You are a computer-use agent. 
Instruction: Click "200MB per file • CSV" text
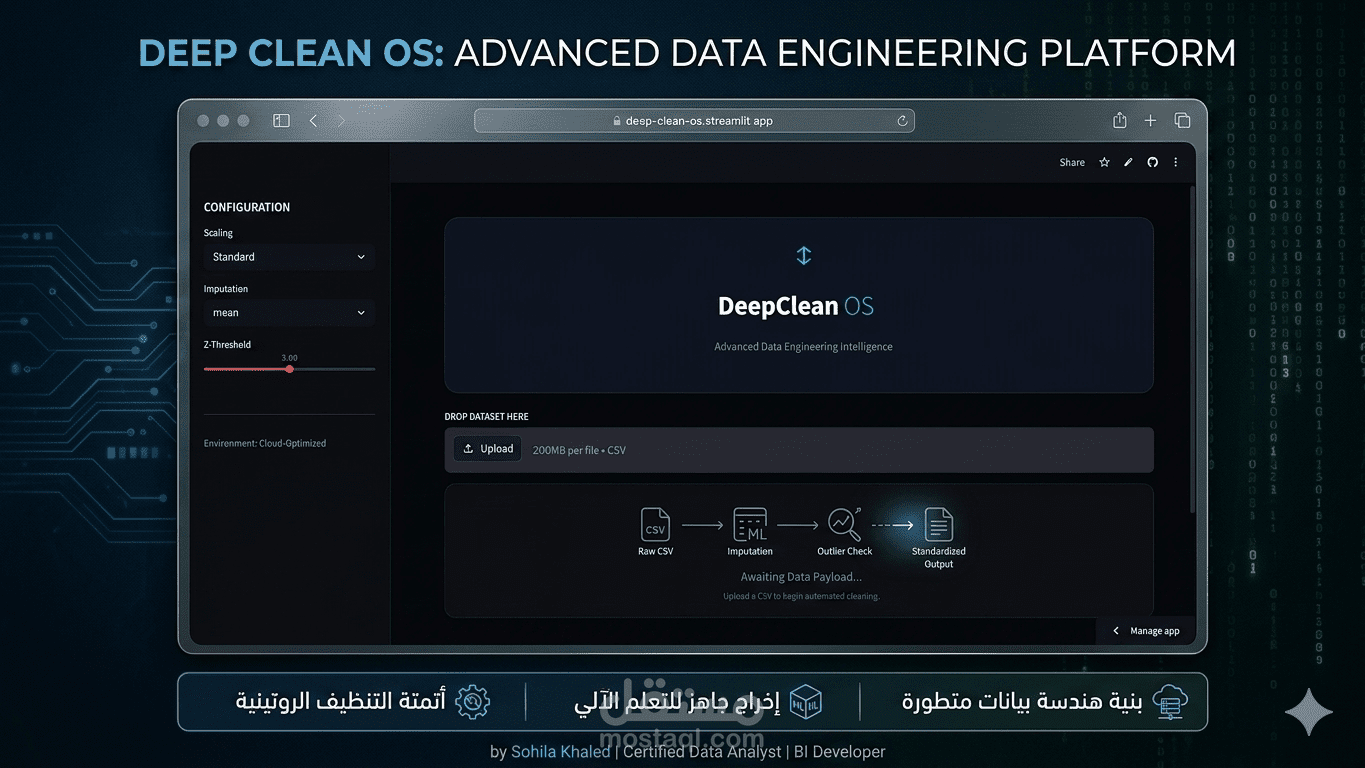[579, 450]
